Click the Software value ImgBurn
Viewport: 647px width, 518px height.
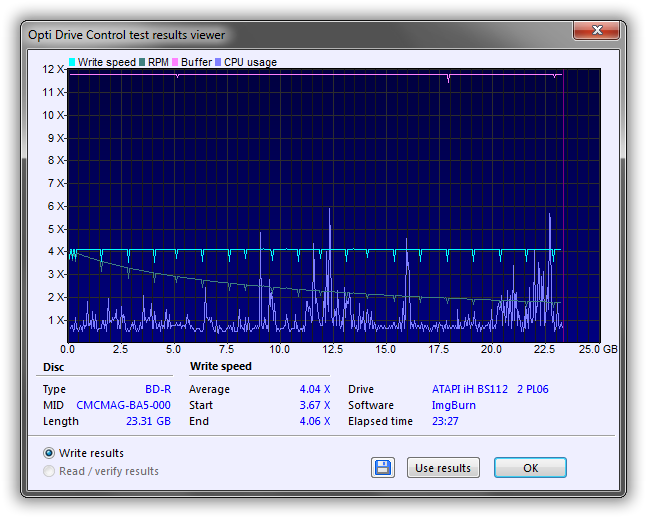(453, 405)
